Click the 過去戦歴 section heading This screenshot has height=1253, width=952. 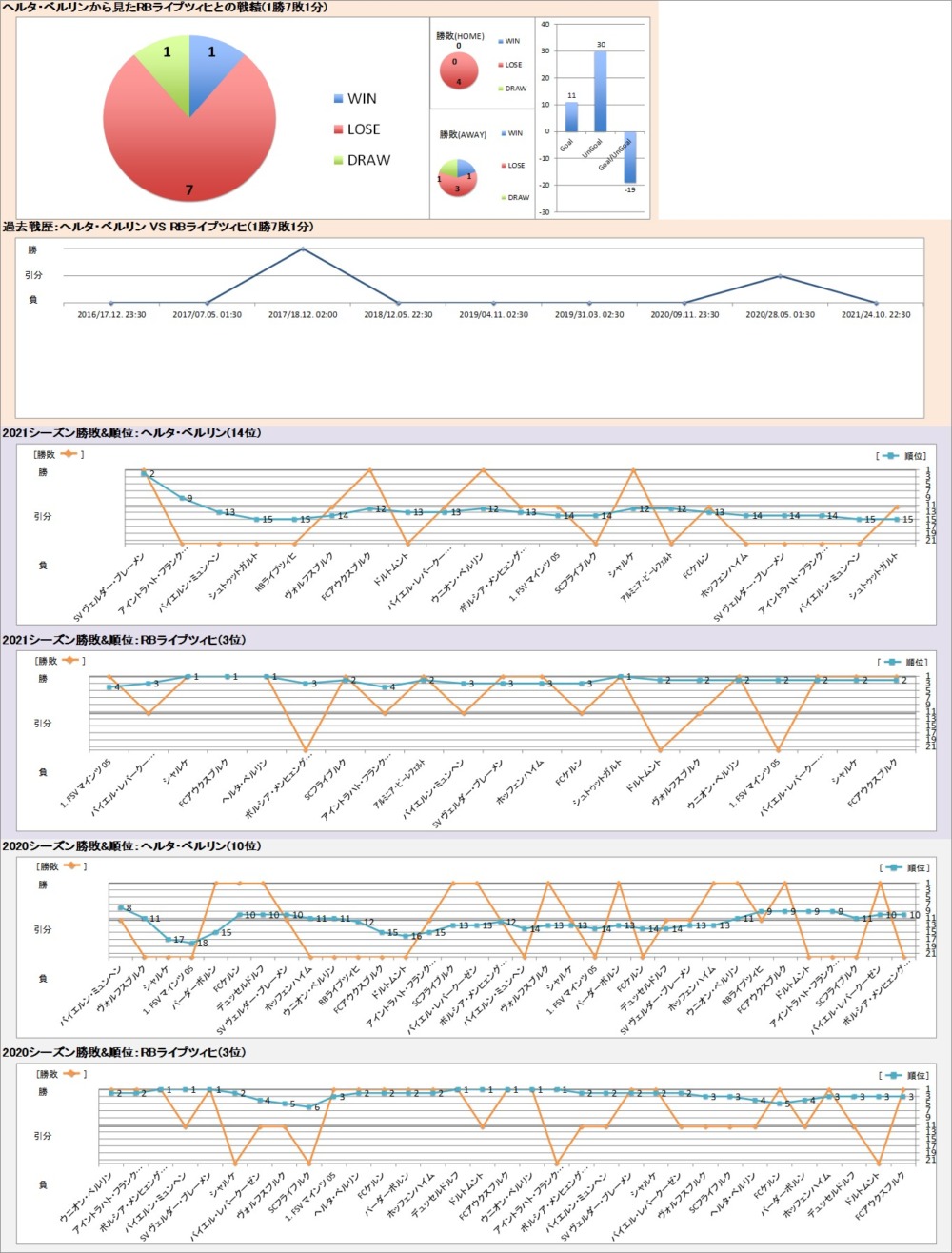coord(158,227)
